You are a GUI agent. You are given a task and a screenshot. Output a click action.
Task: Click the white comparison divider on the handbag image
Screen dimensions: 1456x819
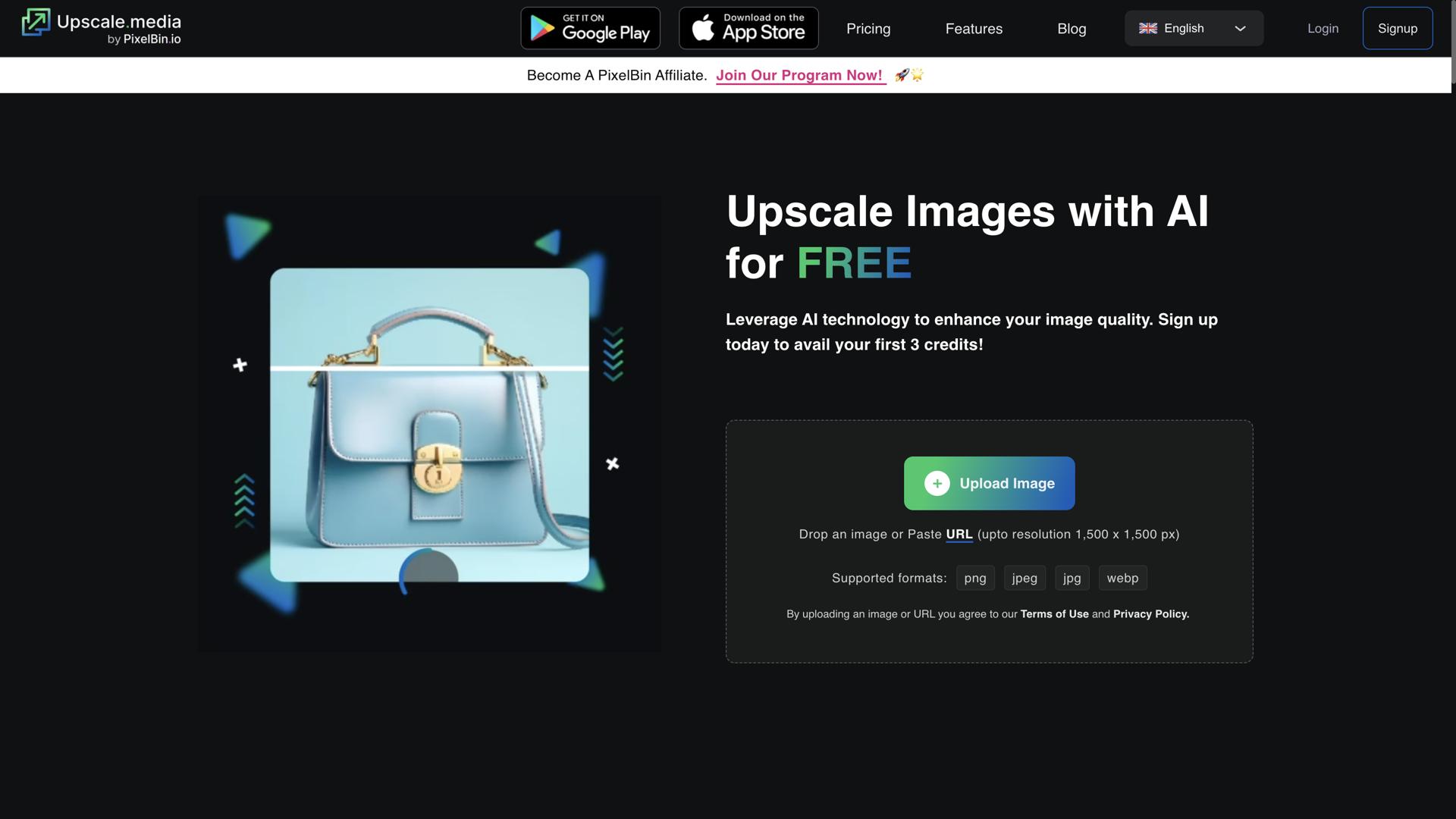[429, 369]
